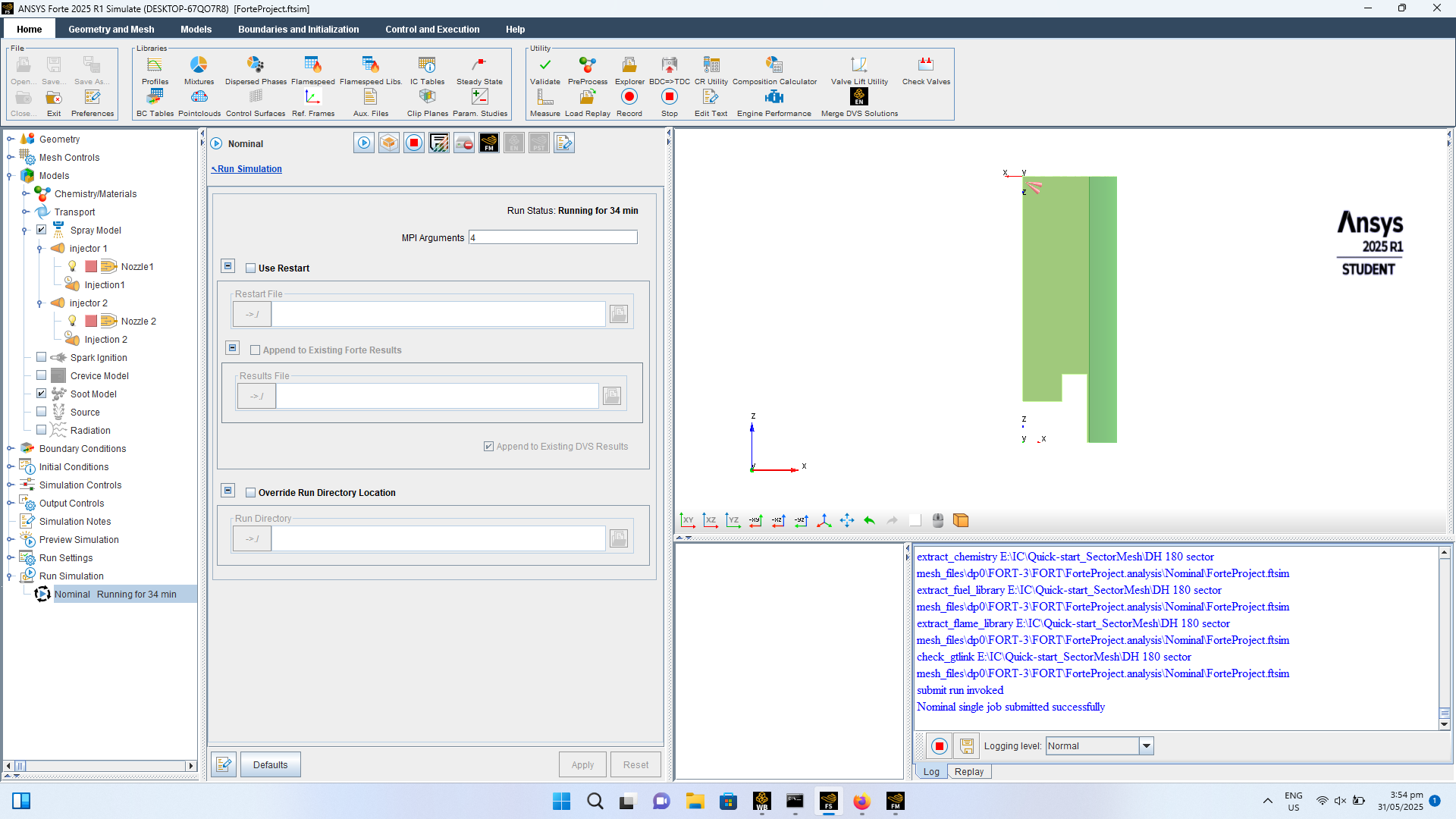
Task: Collapse the Use Restart section
Action: [x=227, y=266]
